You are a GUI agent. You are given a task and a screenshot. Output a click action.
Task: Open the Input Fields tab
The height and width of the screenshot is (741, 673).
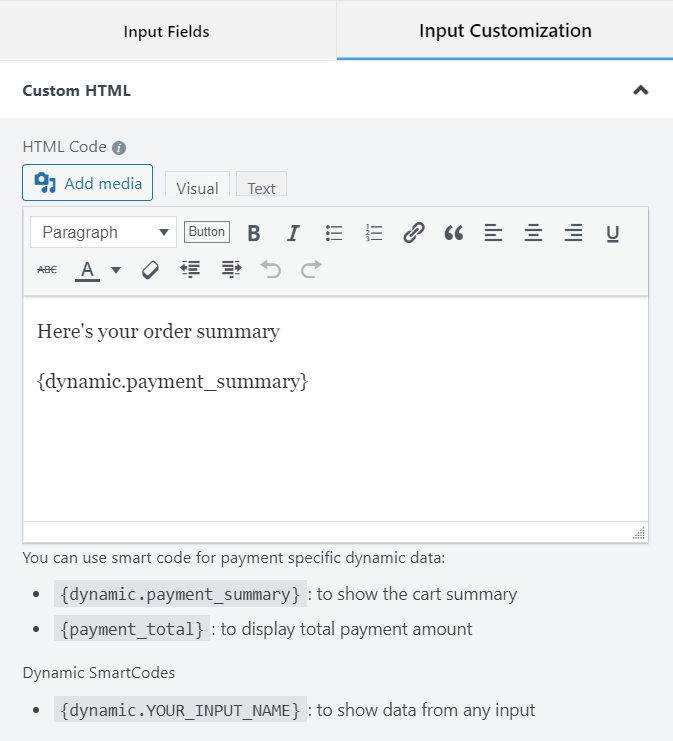click(x=166, y=31)
